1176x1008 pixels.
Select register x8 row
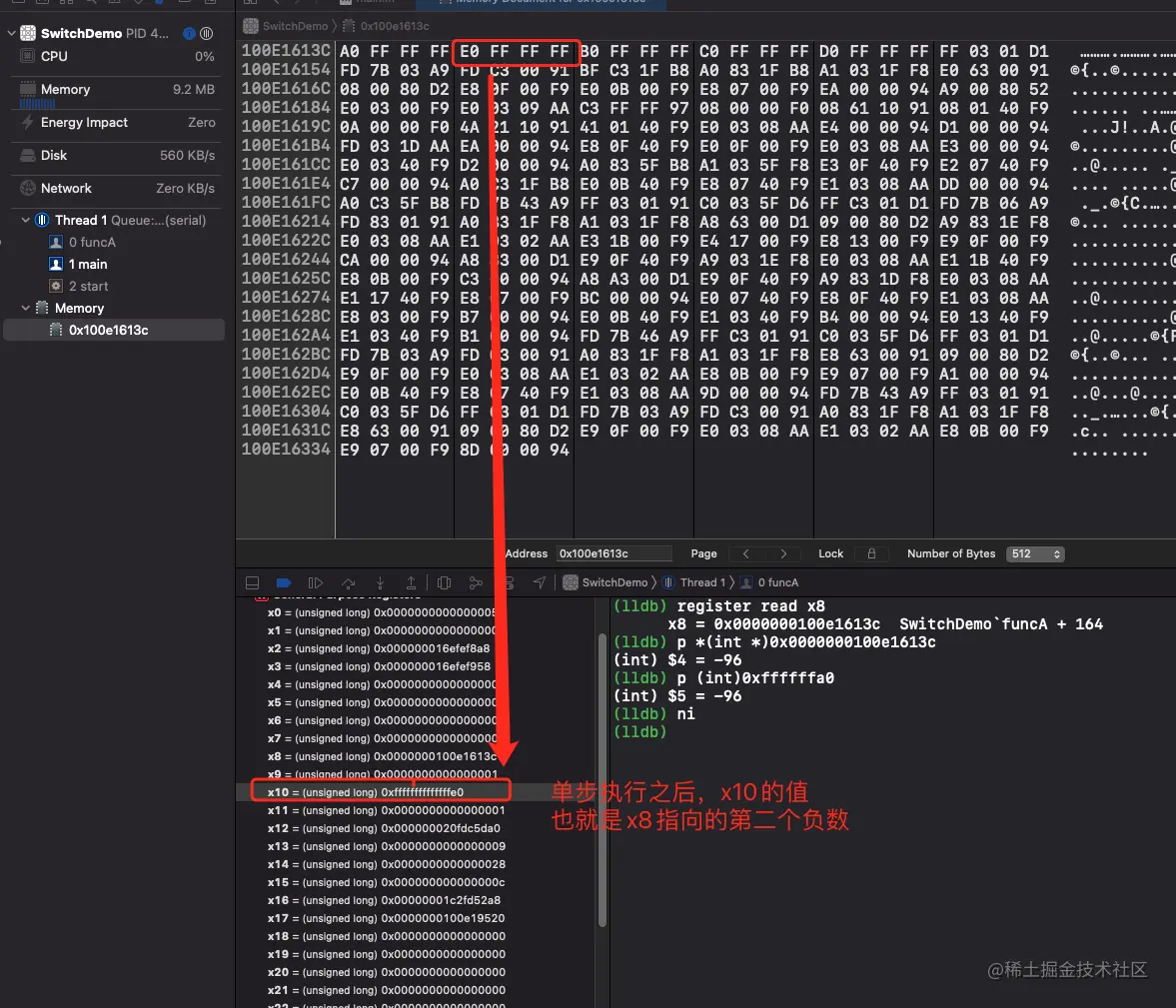pos(416,757)
